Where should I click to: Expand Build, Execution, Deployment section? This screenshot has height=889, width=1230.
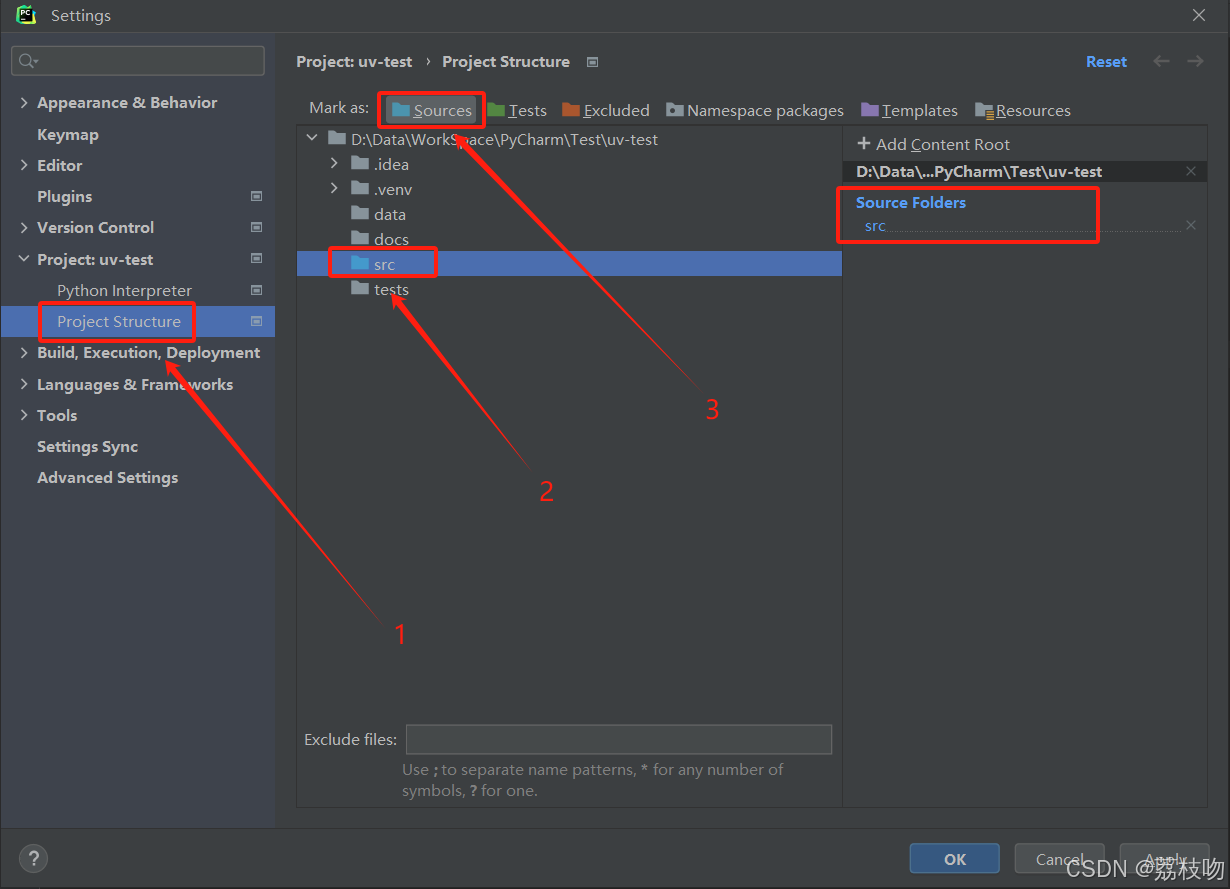click(24, 353)
